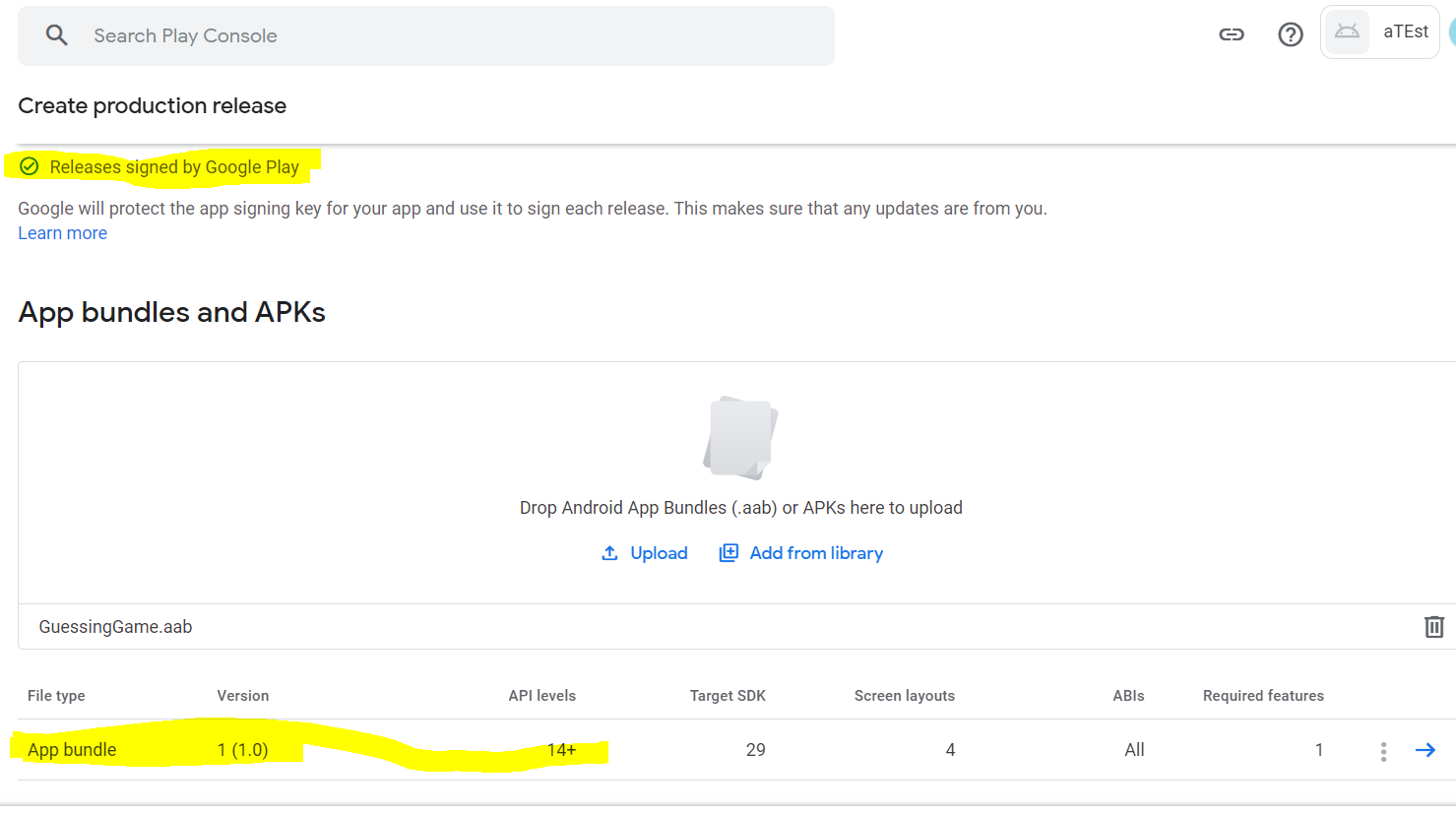Open three-dot menu for App bundle row
Viewport: 1456px width, 813px height.
(x=1383, y=751)
